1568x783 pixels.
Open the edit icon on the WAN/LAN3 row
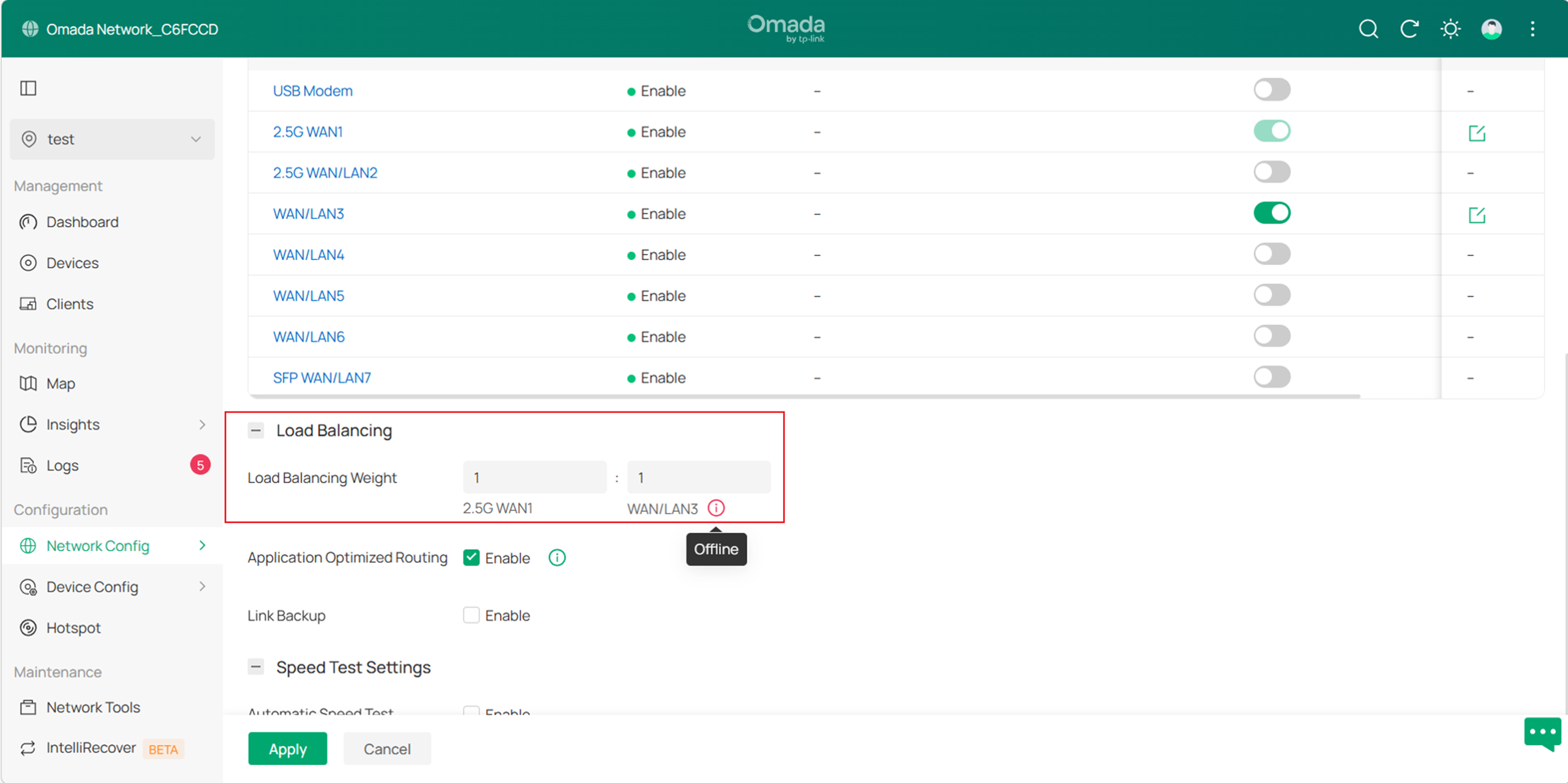coord(1477,214)
